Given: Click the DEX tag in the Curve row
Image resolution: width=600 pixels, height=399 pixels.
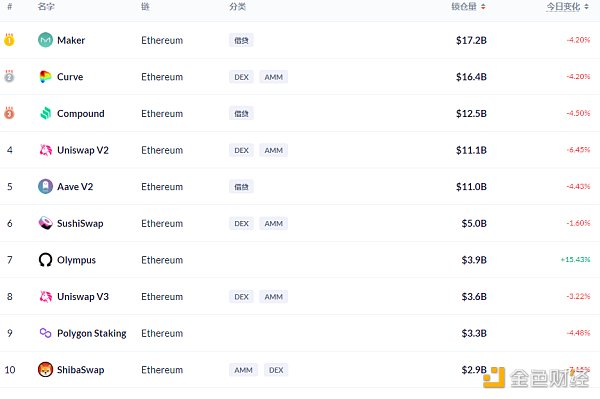Looking at the screenshot, I should pos(241,77).
